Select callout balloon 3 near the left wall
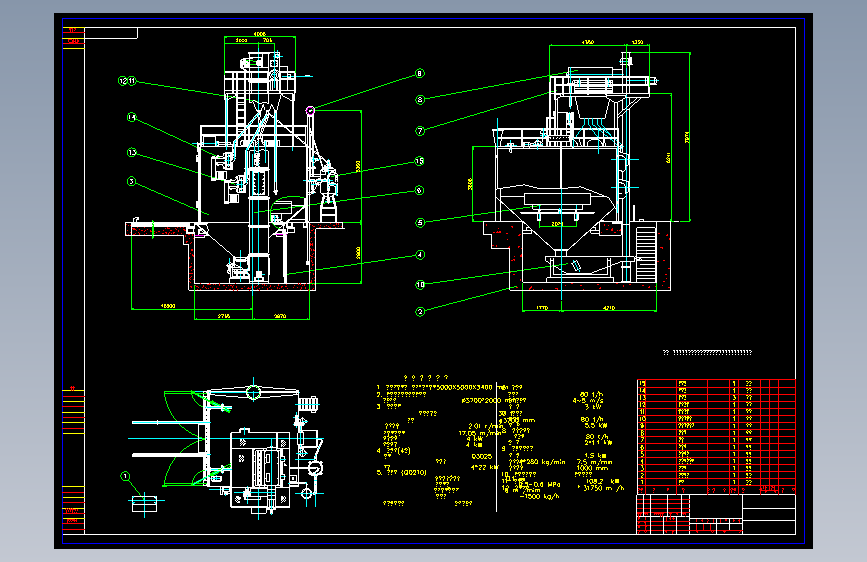The width and height of the screenshot is (867, 562). [131, 181]
